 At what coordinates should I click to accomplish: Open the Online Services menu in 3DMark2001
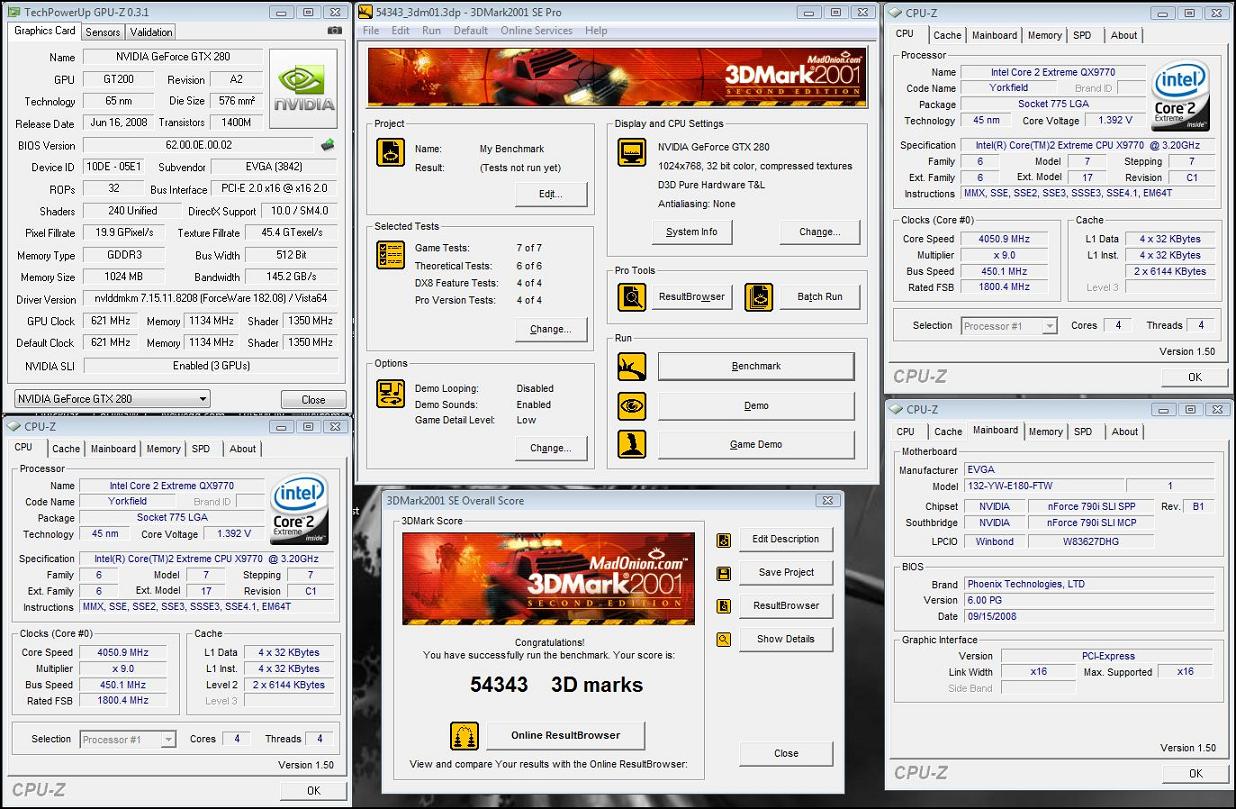click(x=537, y=30)
